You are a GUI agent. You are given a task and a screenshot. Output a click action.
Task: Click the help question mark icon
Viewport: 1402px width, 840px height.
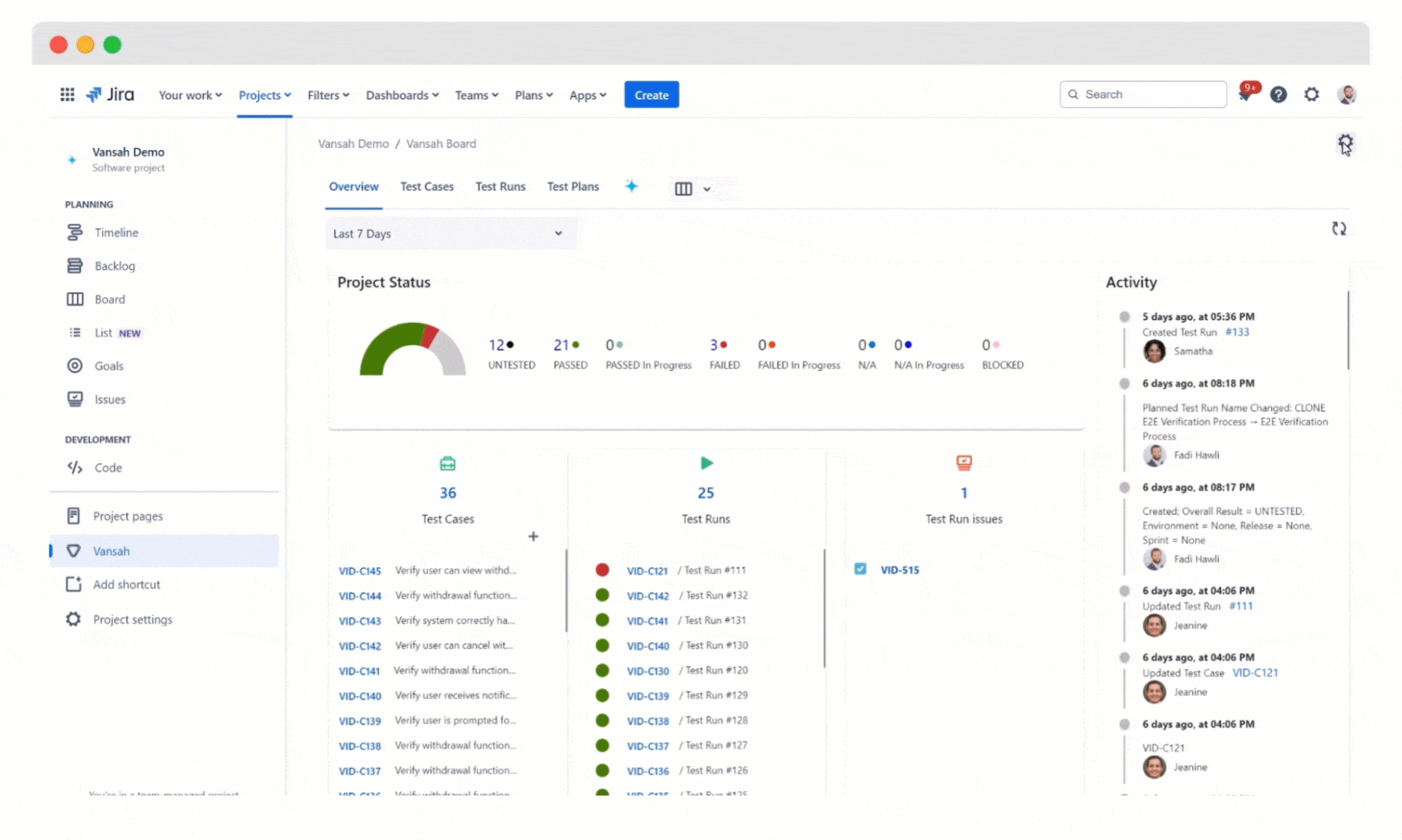1278,94
